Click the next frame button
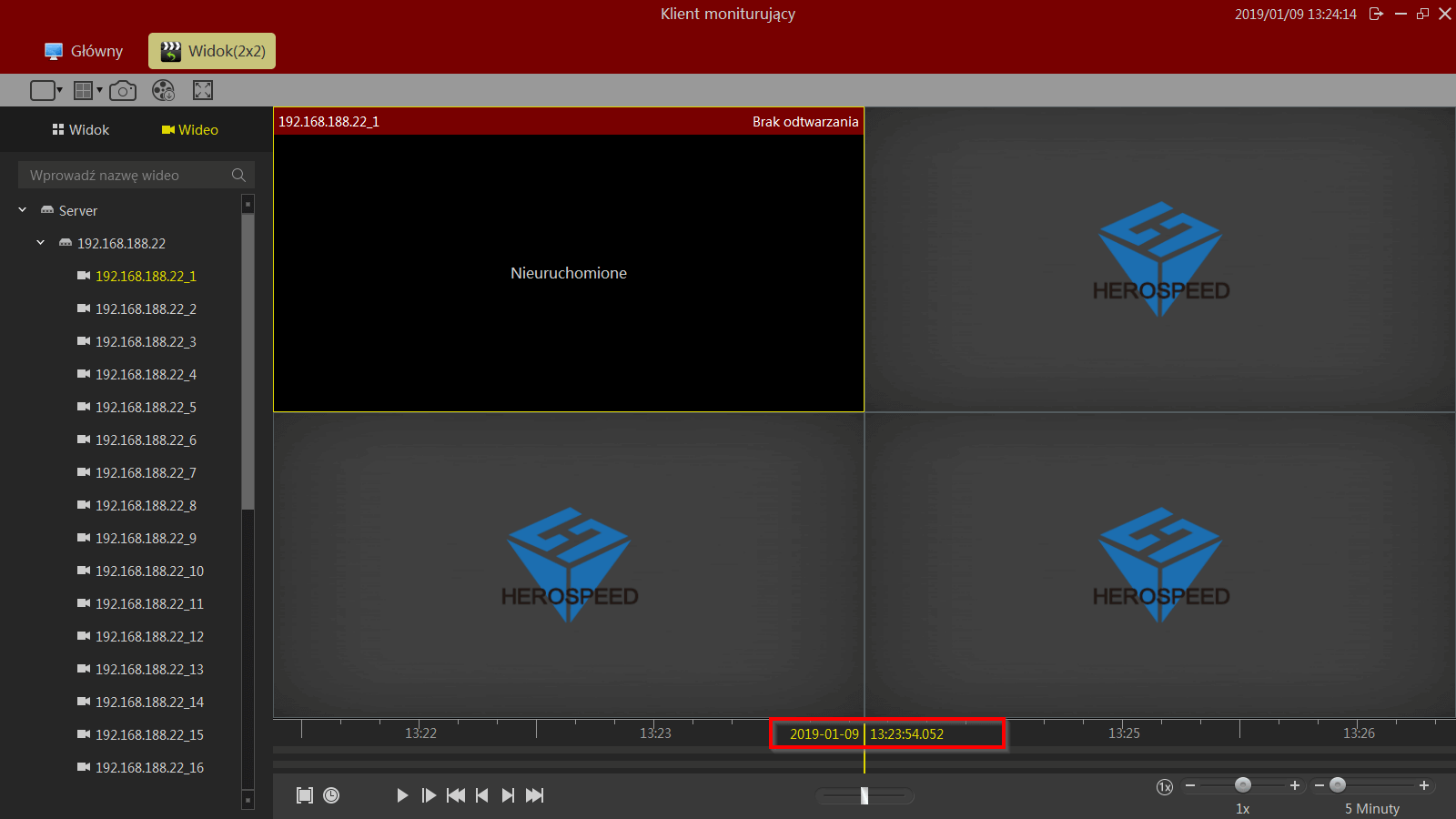Image resolution: width=1456 pixels, height=819 pixels. (x=508, y=795)
